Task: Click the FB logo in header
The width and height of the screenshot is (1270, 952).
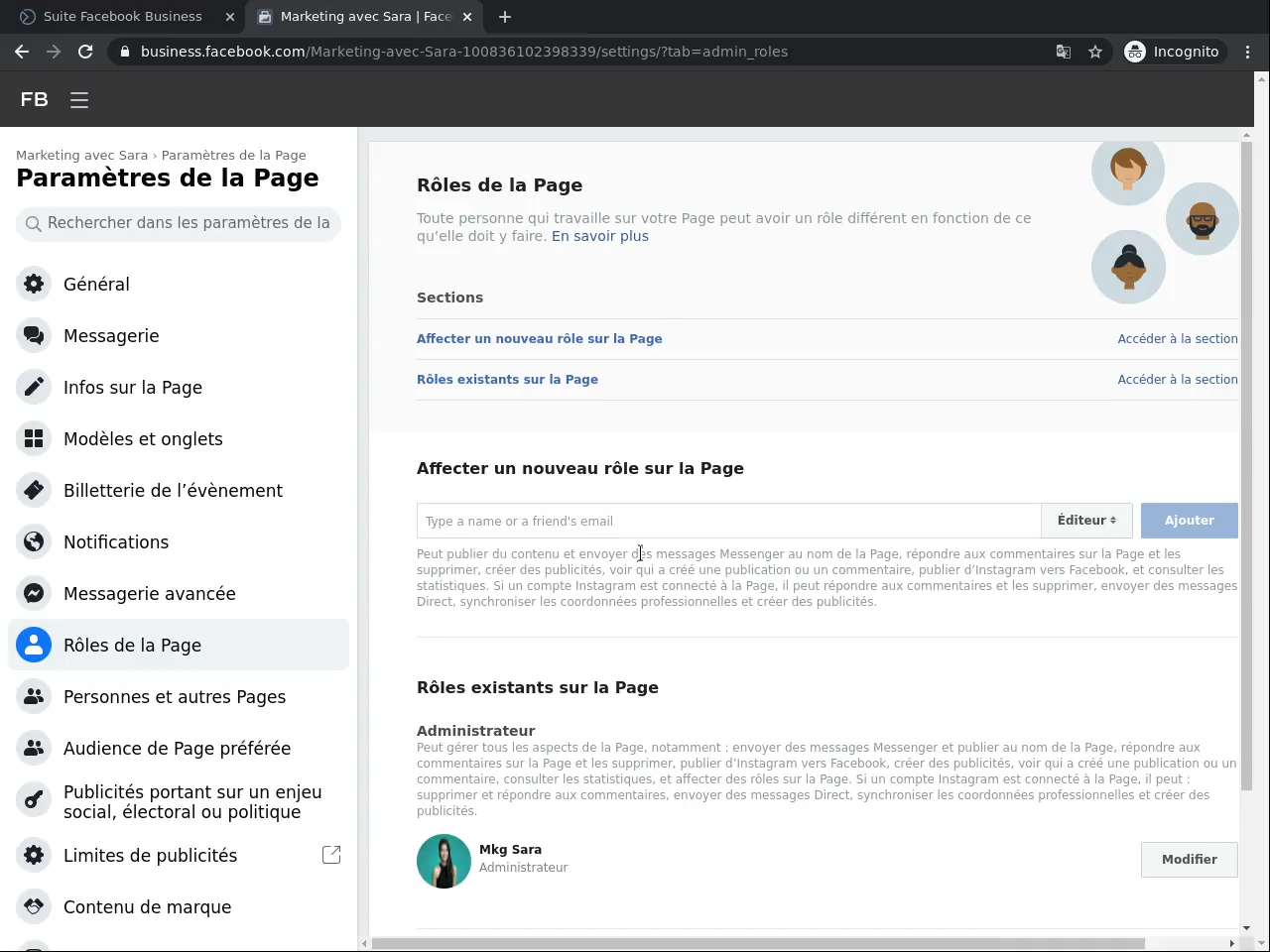Action: (x=34, y=99)
